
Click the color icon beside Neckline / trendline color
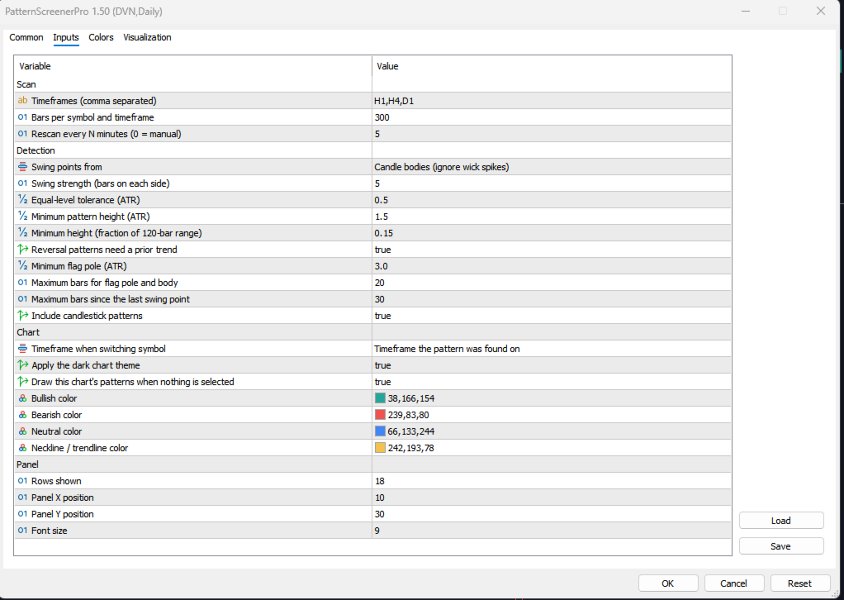pos(22,448)
